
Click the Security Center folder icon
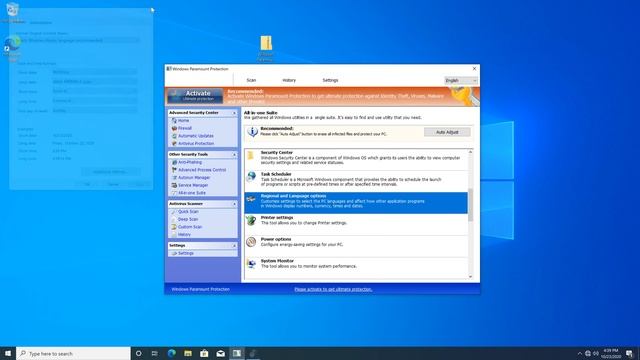[251, 155]
